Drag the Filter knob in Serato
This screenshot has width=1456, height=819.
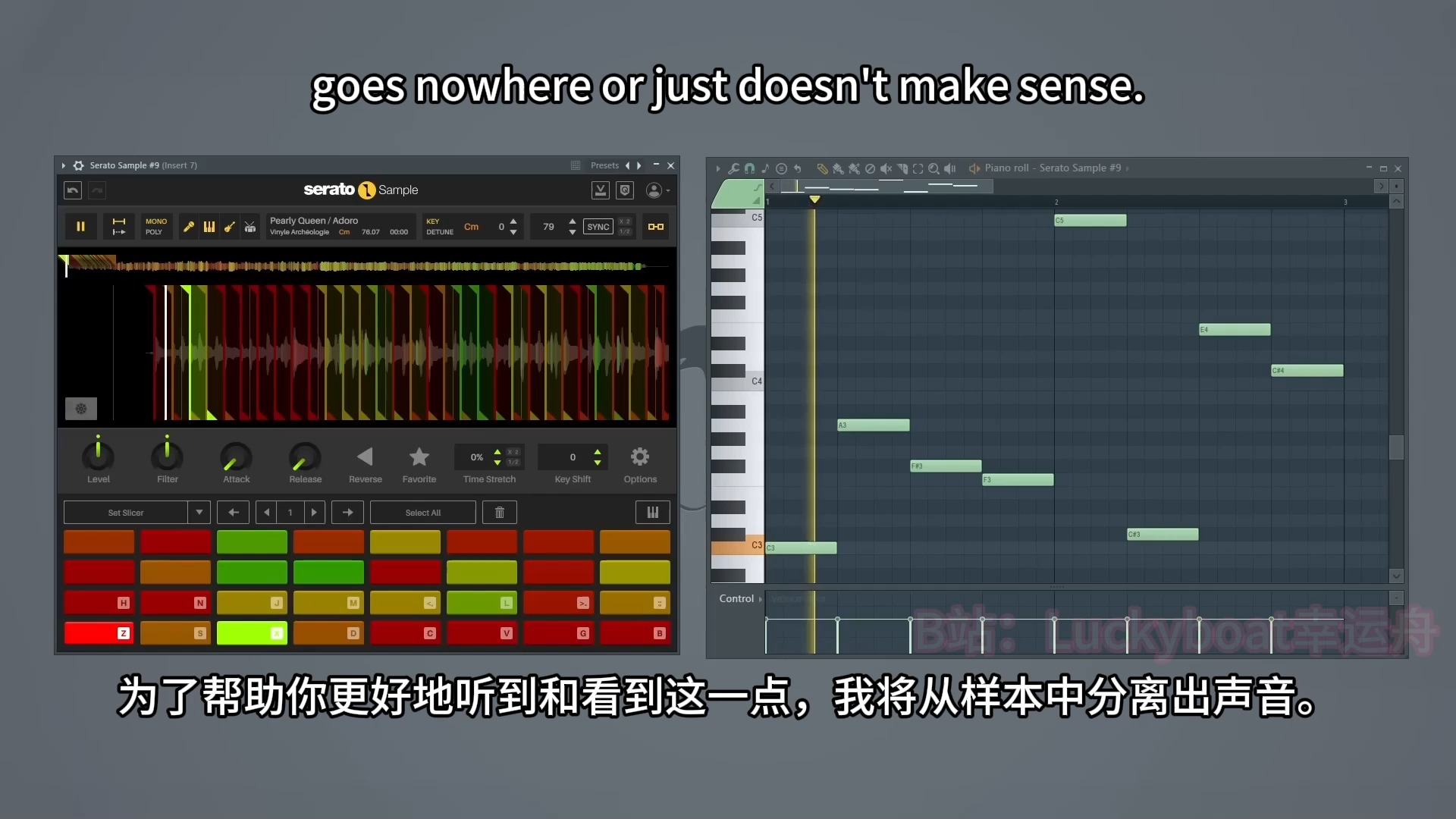[167, 457]
